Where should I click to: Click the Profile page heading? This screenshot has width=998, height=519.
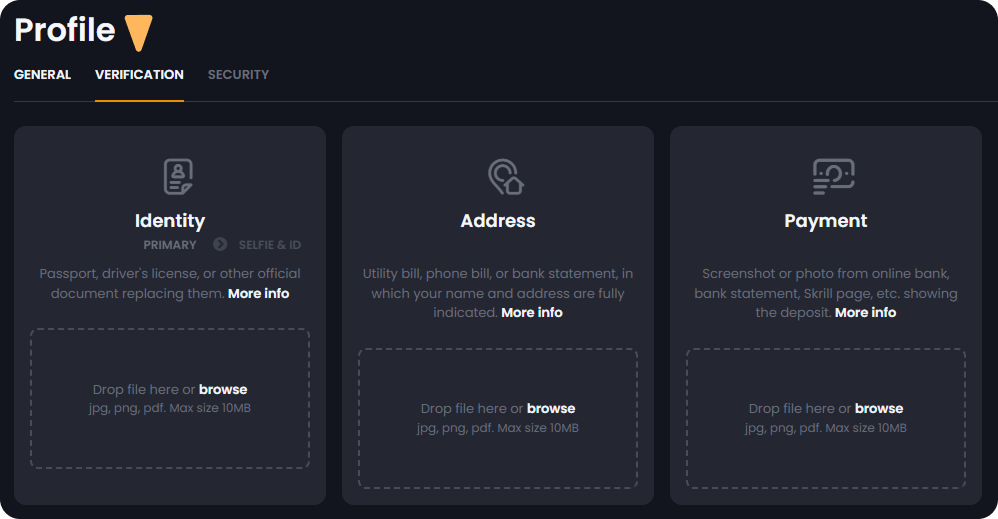[x=65, y=31]
